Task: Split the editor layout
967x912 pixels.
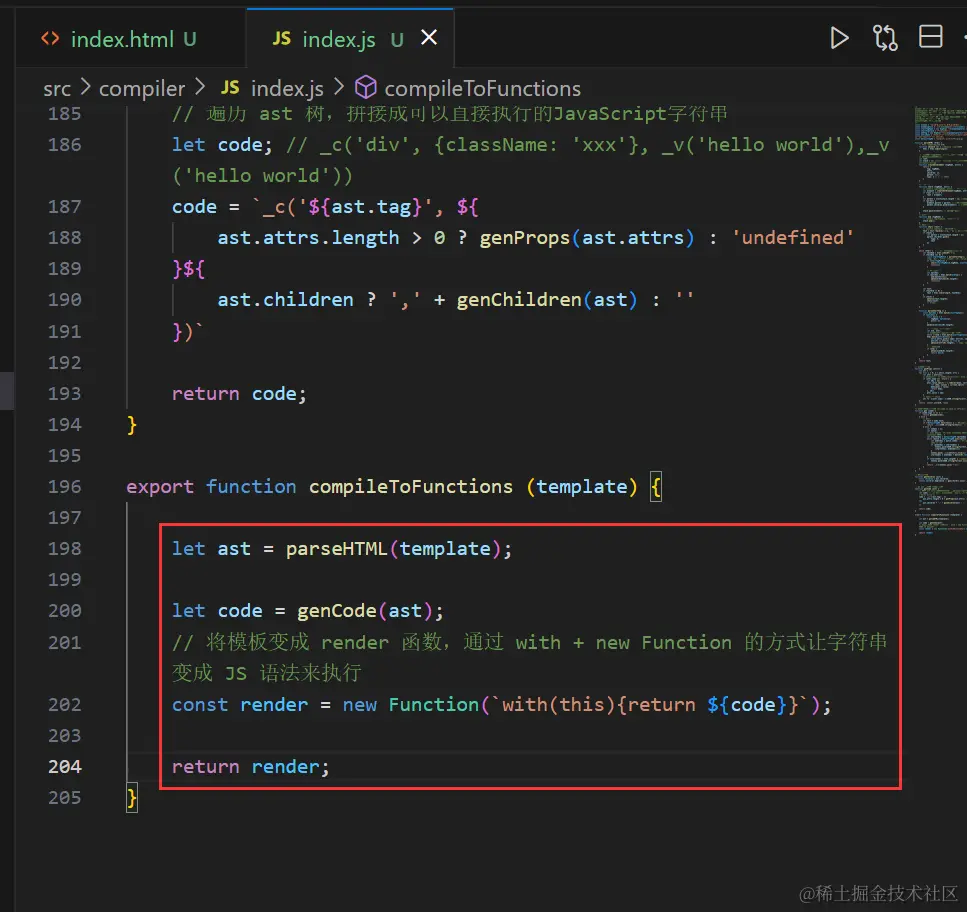Action: click(x=931, y=37)
